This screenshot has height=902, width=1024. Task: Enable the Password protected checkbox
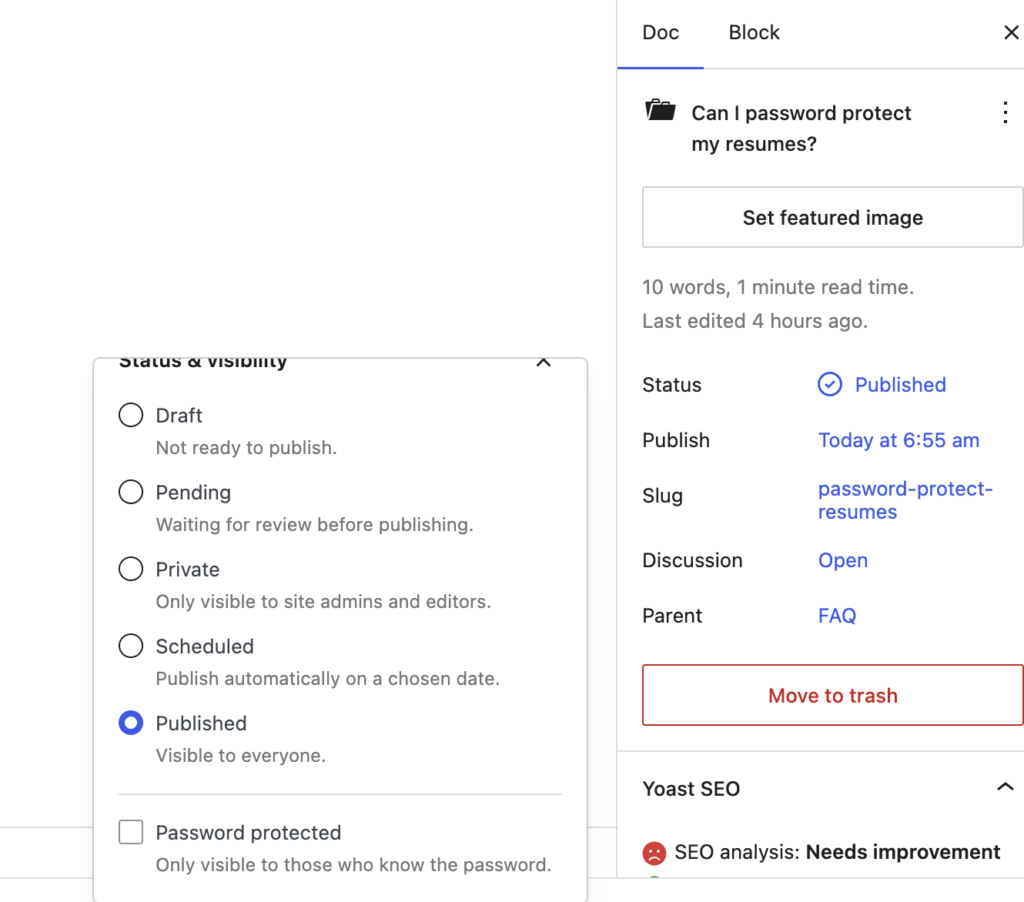pyautogui.click(x=131, y=832)
